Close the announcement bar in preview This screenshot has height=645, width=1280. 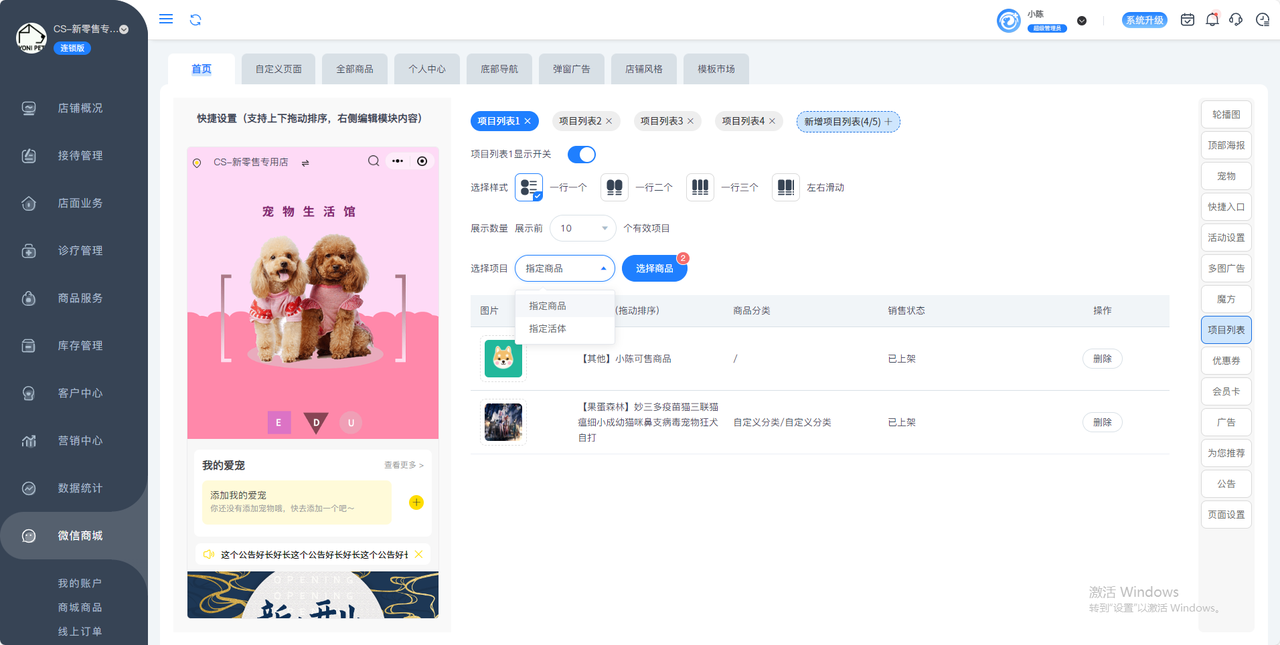point(418,554)
